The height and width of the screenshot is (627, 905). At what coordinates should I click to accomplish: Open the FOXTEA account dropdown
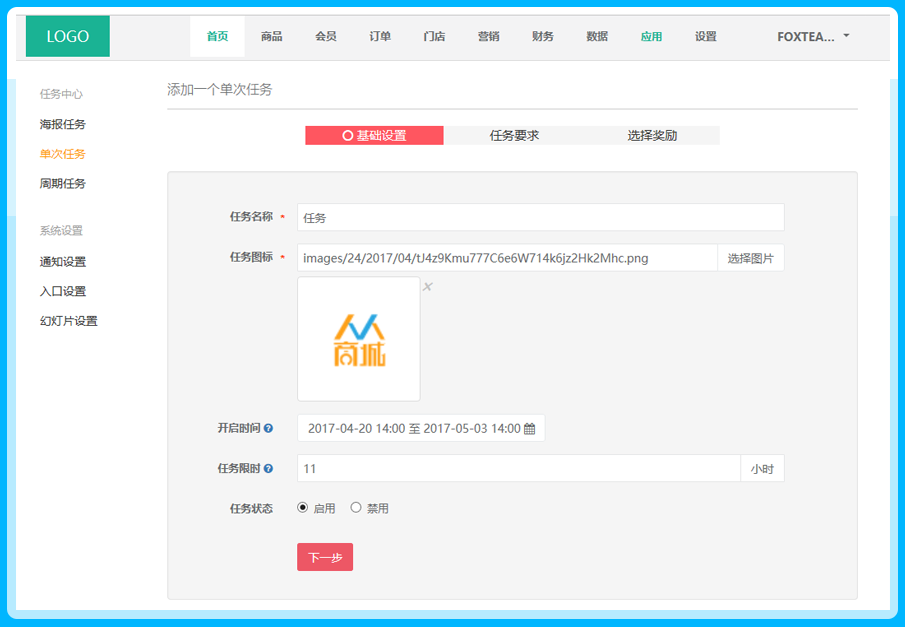813,36
